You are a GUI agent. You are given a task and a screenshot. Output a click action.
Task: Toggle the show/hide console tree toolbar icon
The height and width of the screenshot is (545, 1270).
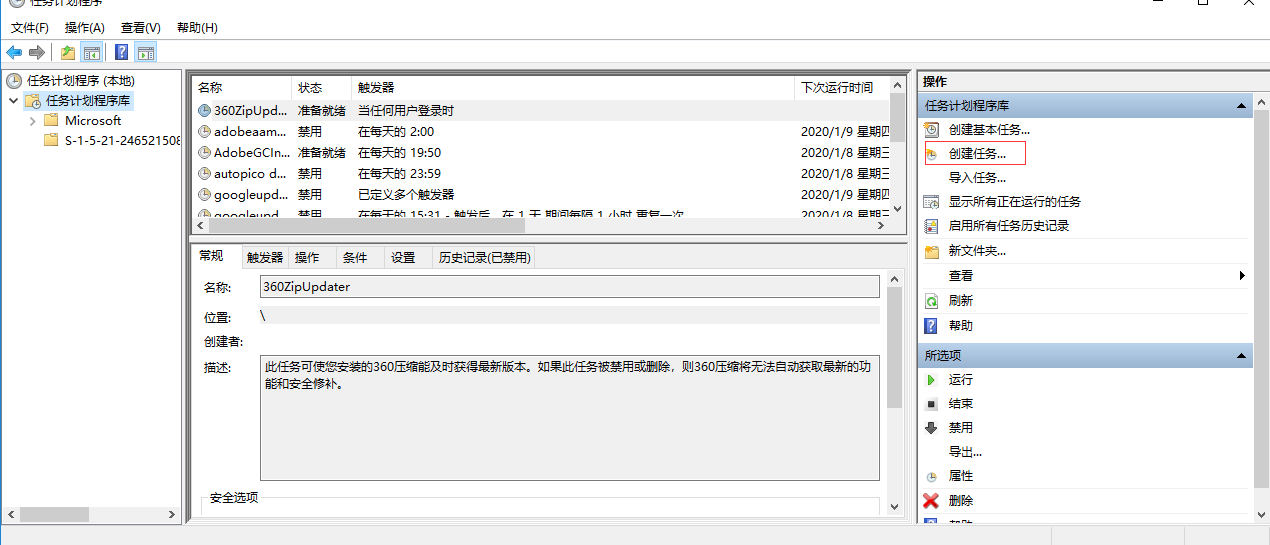[91, 52]
